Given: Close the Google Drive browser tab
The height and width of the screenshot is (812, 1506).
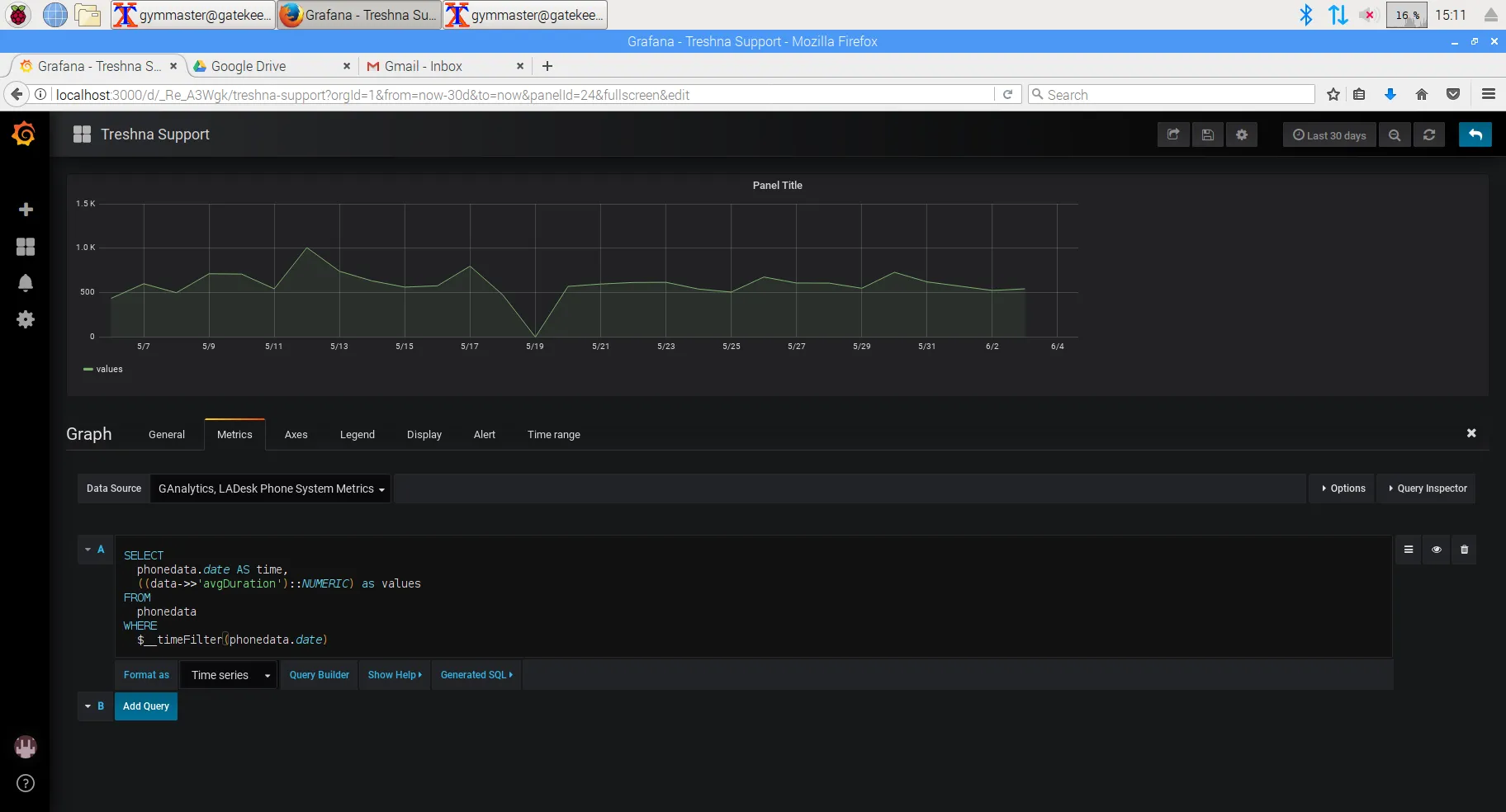Looking at the screenshot, I should point(347,66).
